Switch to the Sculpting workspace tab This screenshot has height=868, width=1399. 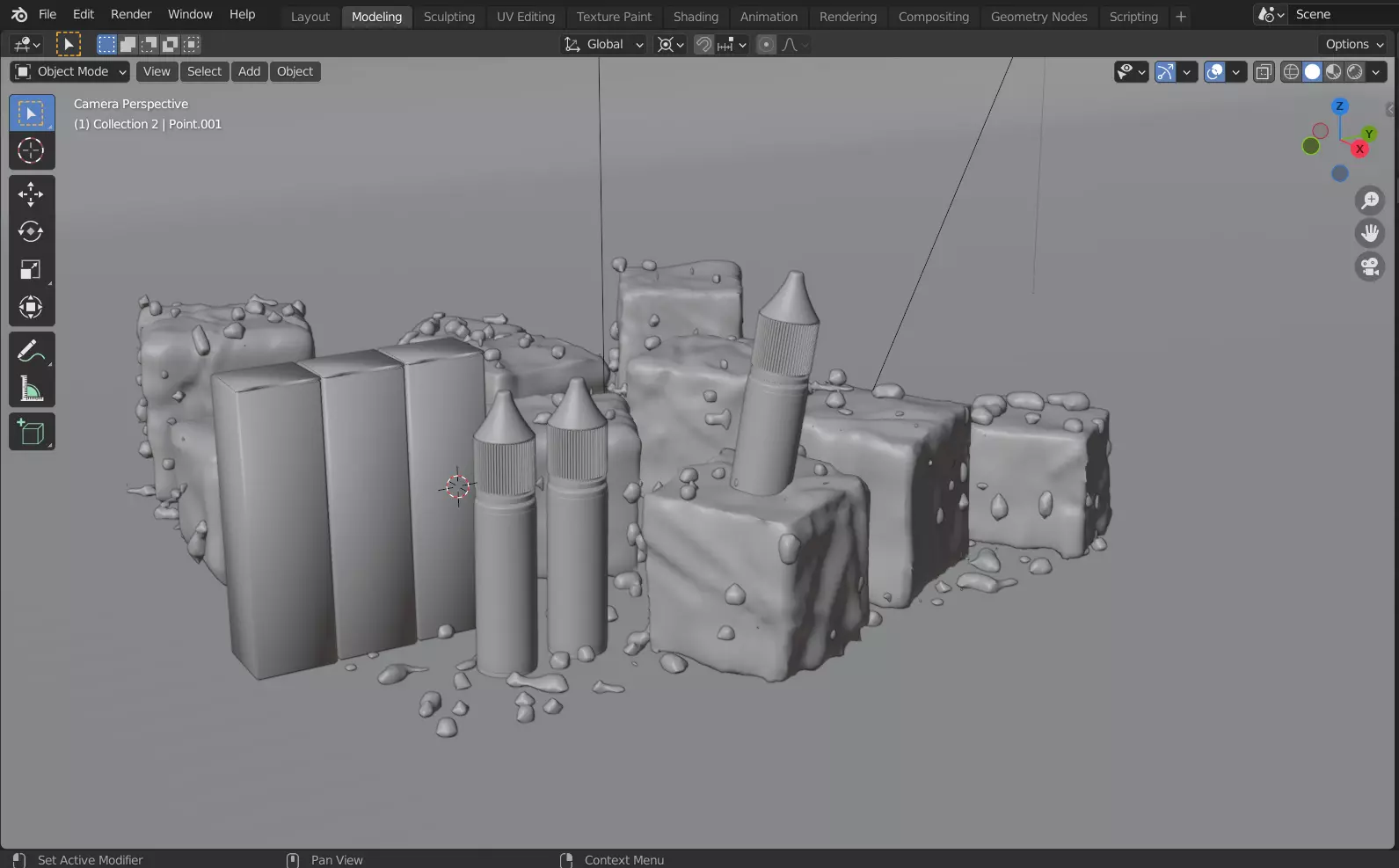pos(448,17)
